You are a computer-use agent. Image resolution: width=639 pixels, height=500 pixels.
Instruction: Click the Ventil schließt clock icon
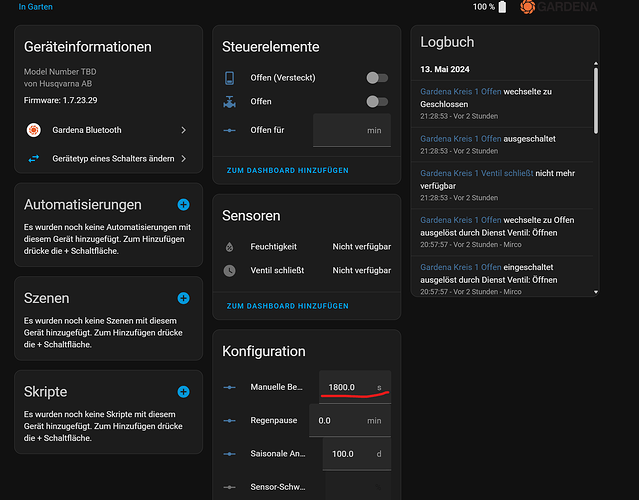pyautogui.click(x=230, y=270)
